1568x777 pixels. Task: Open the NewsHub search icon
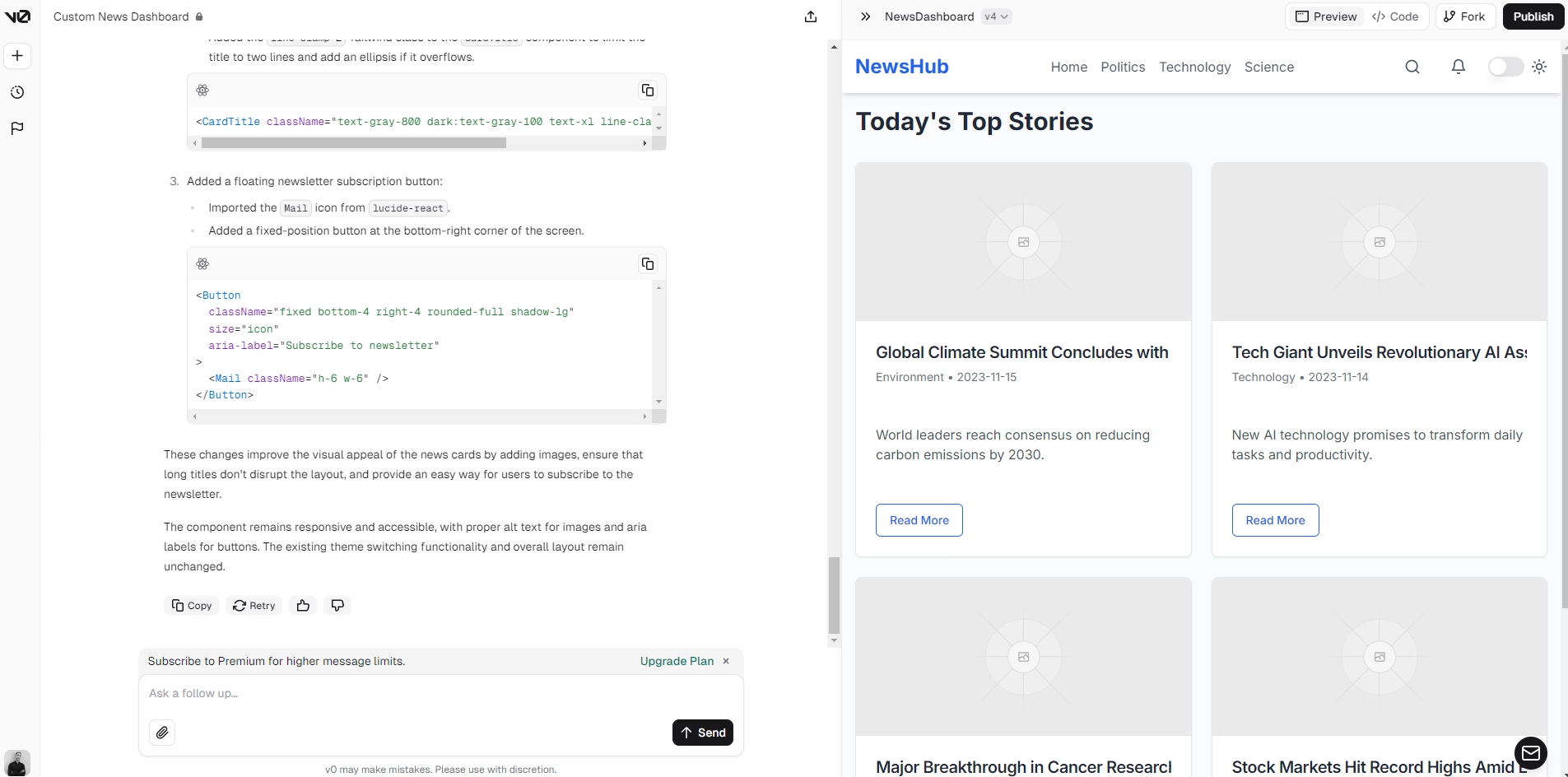1412,67
